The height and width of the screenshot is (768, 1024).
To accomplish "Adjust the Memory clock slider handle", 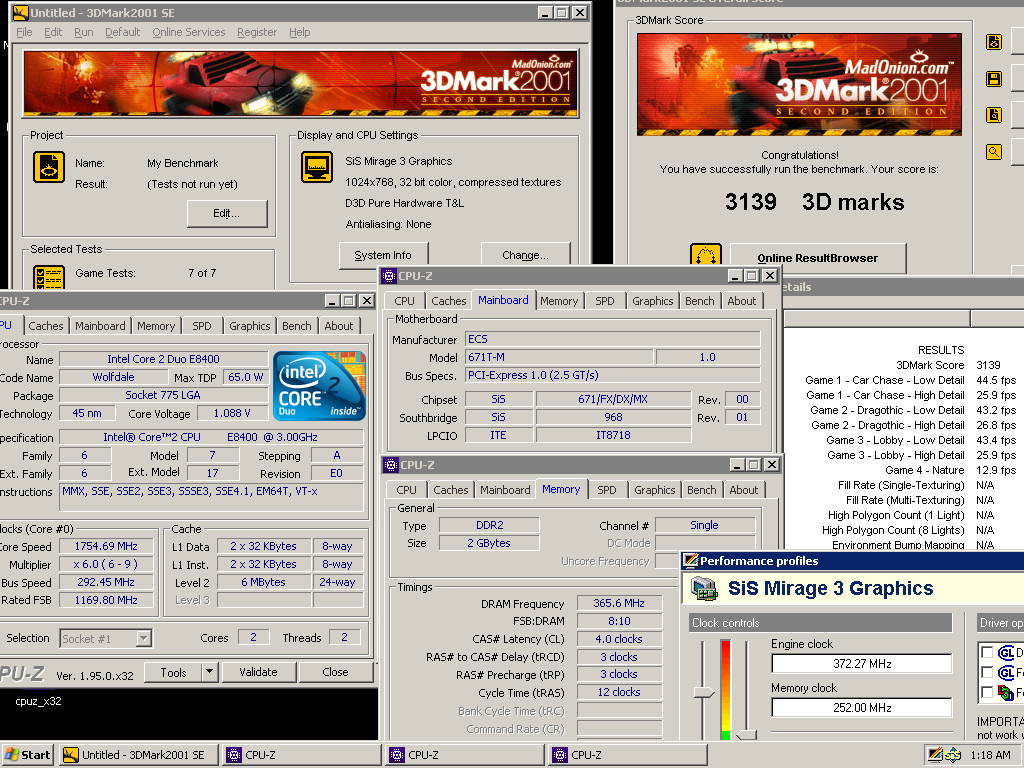I will pyautogui.click(x=746, y=734).
